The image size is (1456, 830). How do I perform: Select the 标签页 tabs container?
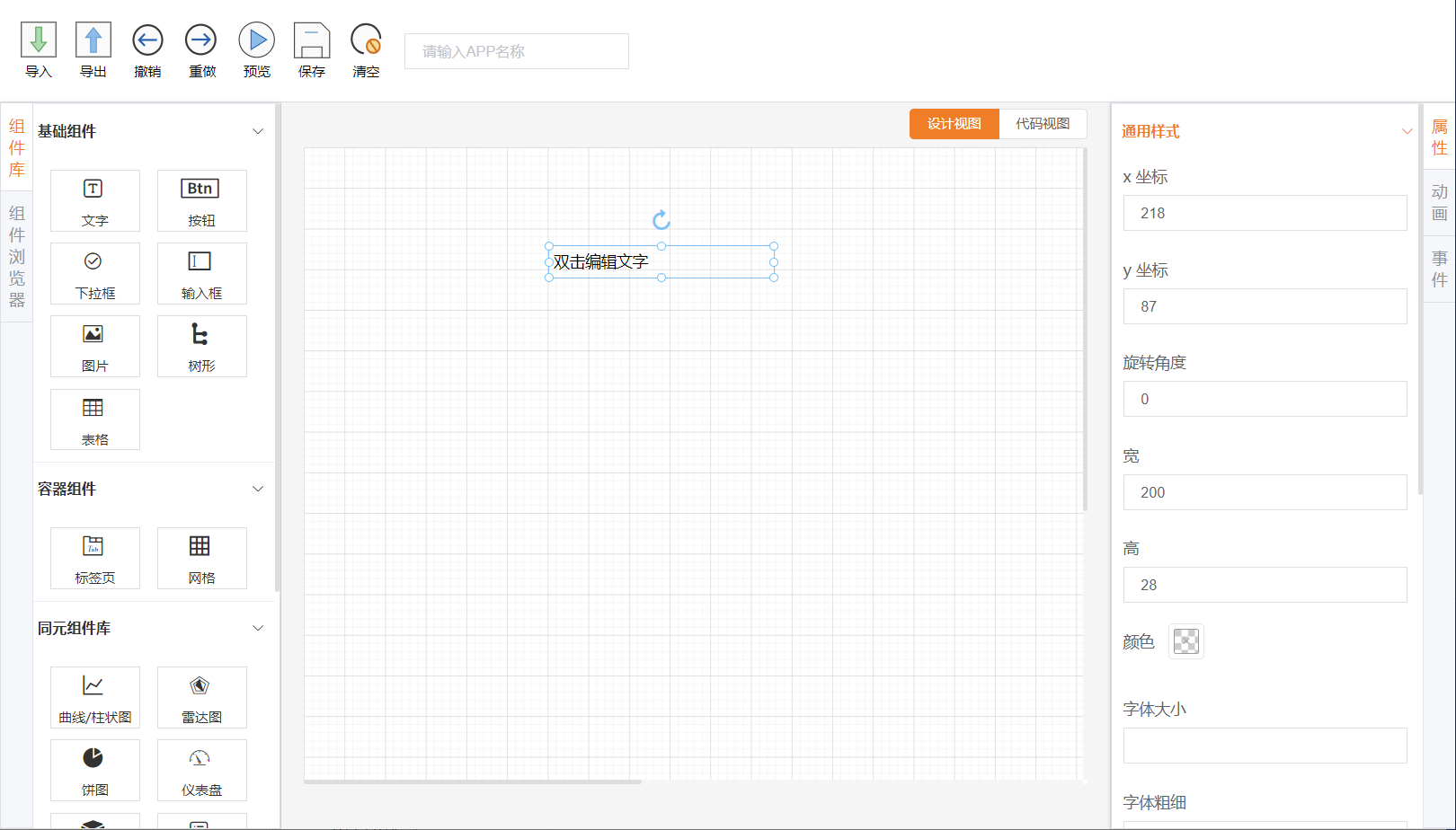tap(95, 558)
